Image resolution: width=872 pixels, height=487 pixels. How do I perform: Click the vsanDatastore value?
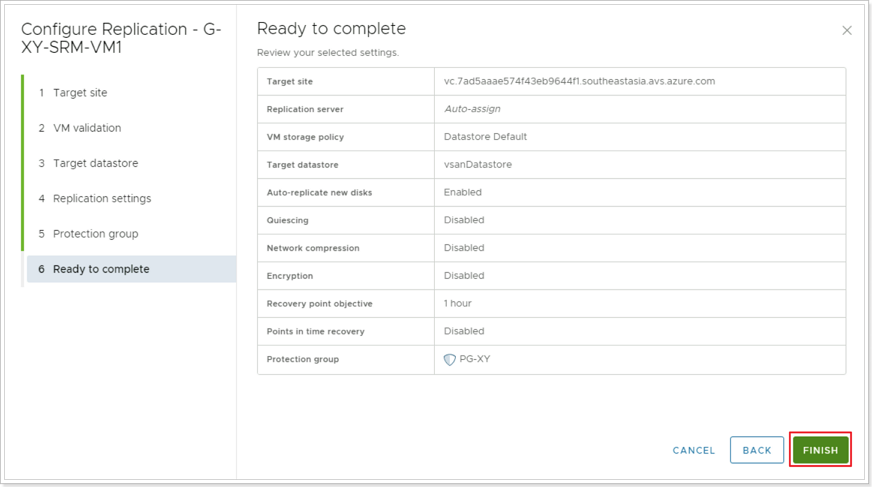click(478, 165)
